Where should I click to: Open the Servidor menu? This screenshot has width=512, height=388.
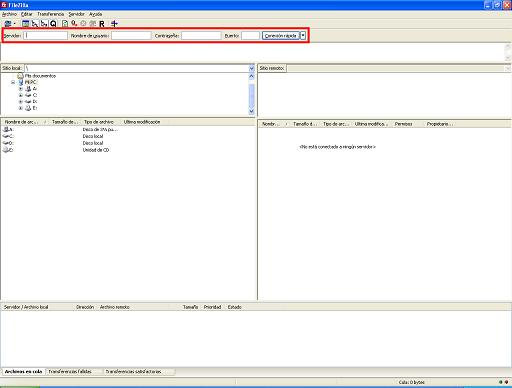(x=76, y=14)
